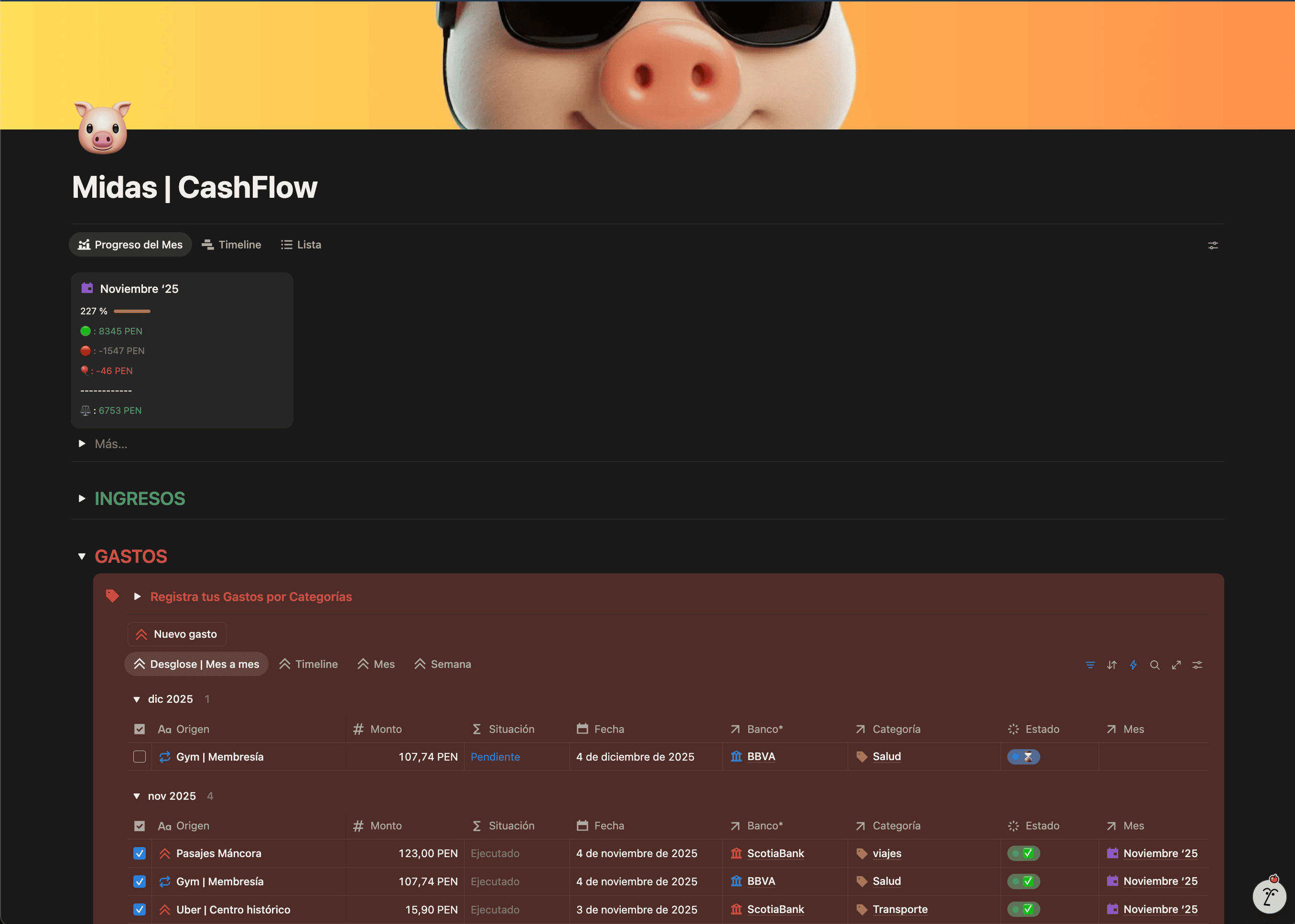Viewport: 1295px width, 924px height.
Task: Uncheck the Uber Centro histórico checkbox
Action: 140,909
